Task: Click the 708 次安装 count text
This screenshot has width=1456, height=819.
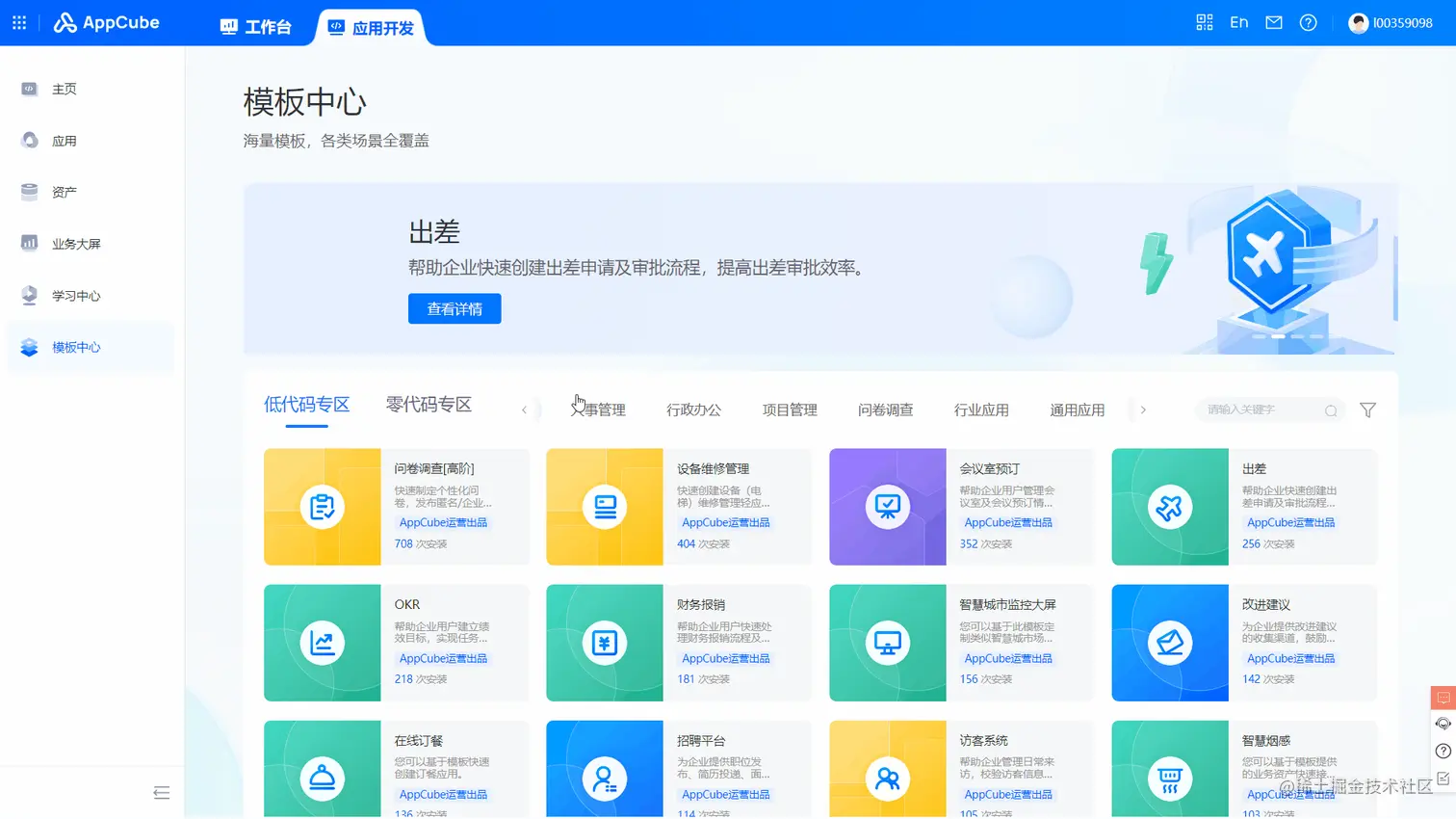Action: click(x=421, y=543)
